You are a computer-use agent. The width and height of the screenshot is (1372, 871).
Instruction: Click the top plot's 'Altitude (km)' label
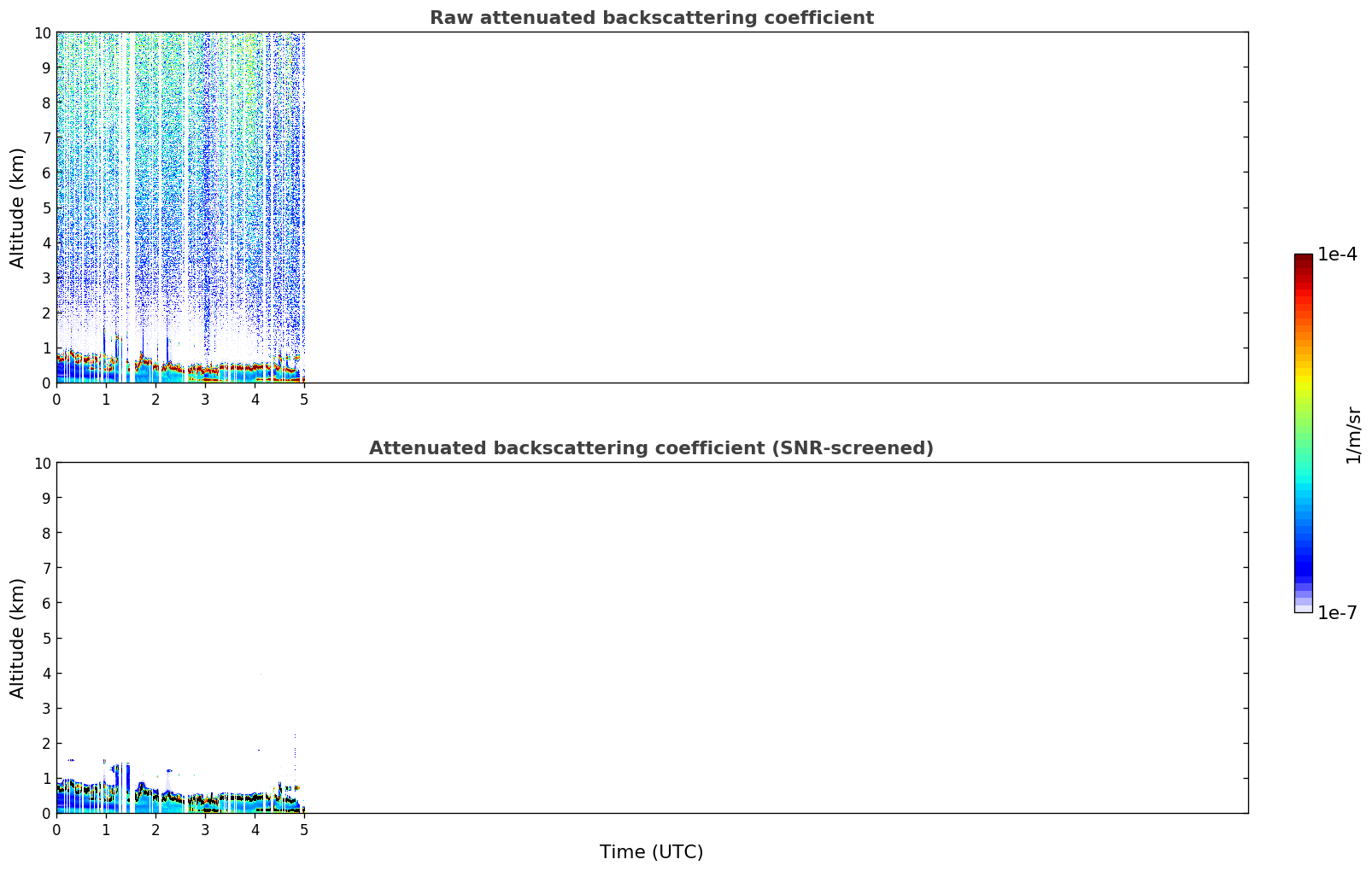coord(18,208)
